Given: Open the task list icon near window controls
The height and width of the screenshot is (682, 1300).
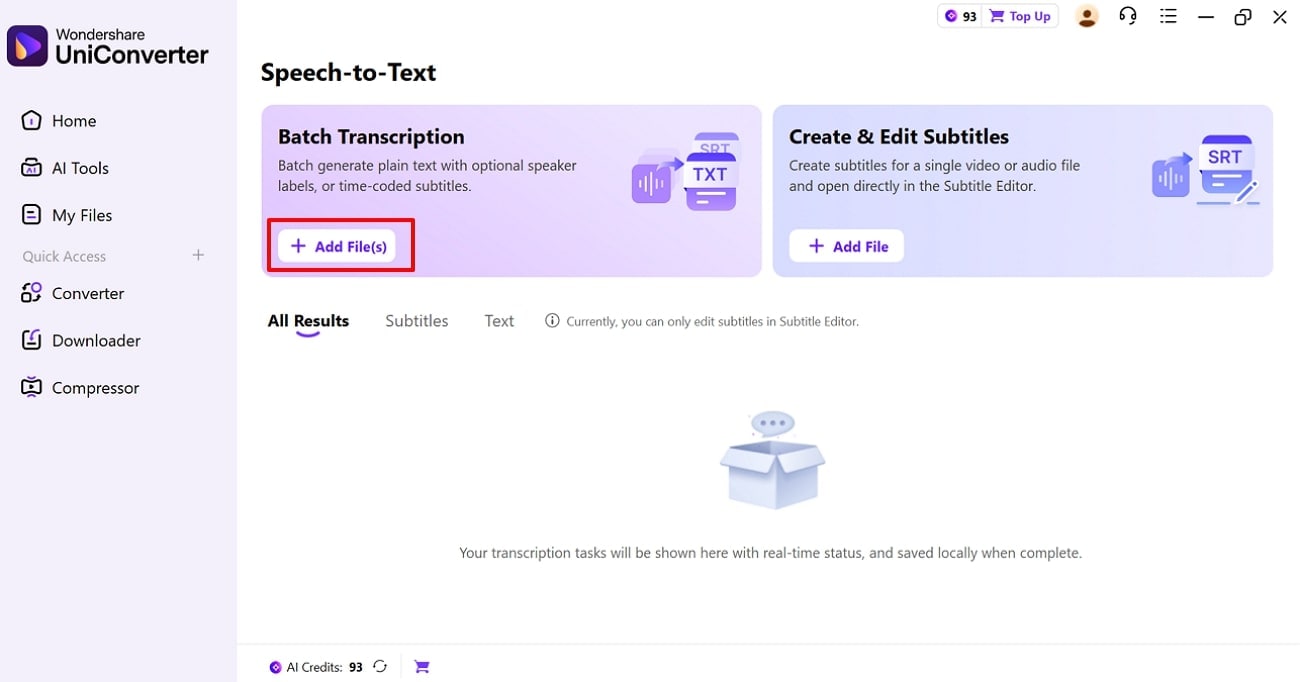Looking at the screenshot, I should (x=1168, y=16).
